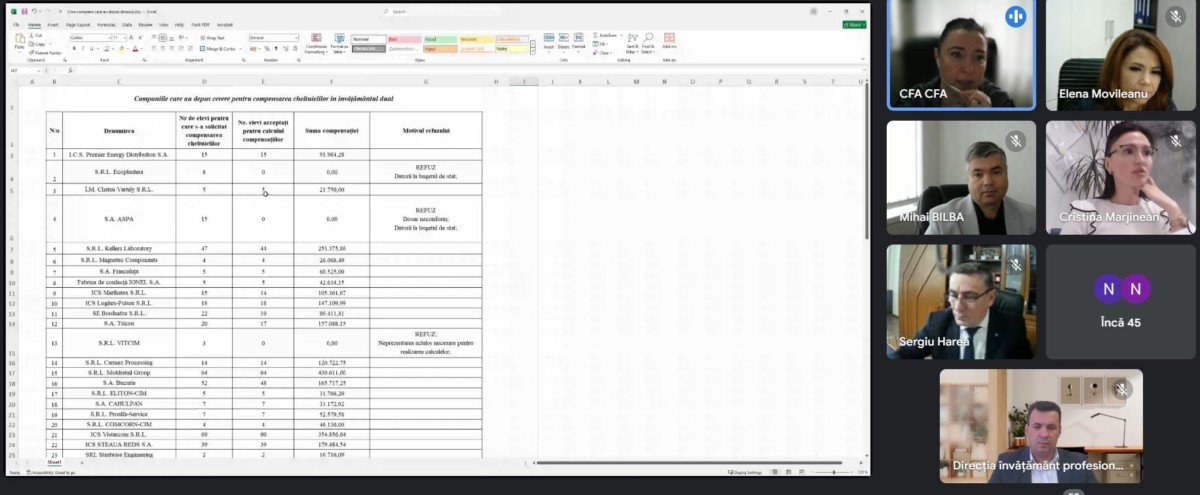Click Cristina Marjinean's muted microphone icon
This screenshot has height=495, width=1200.
(x=1175, y=141)
